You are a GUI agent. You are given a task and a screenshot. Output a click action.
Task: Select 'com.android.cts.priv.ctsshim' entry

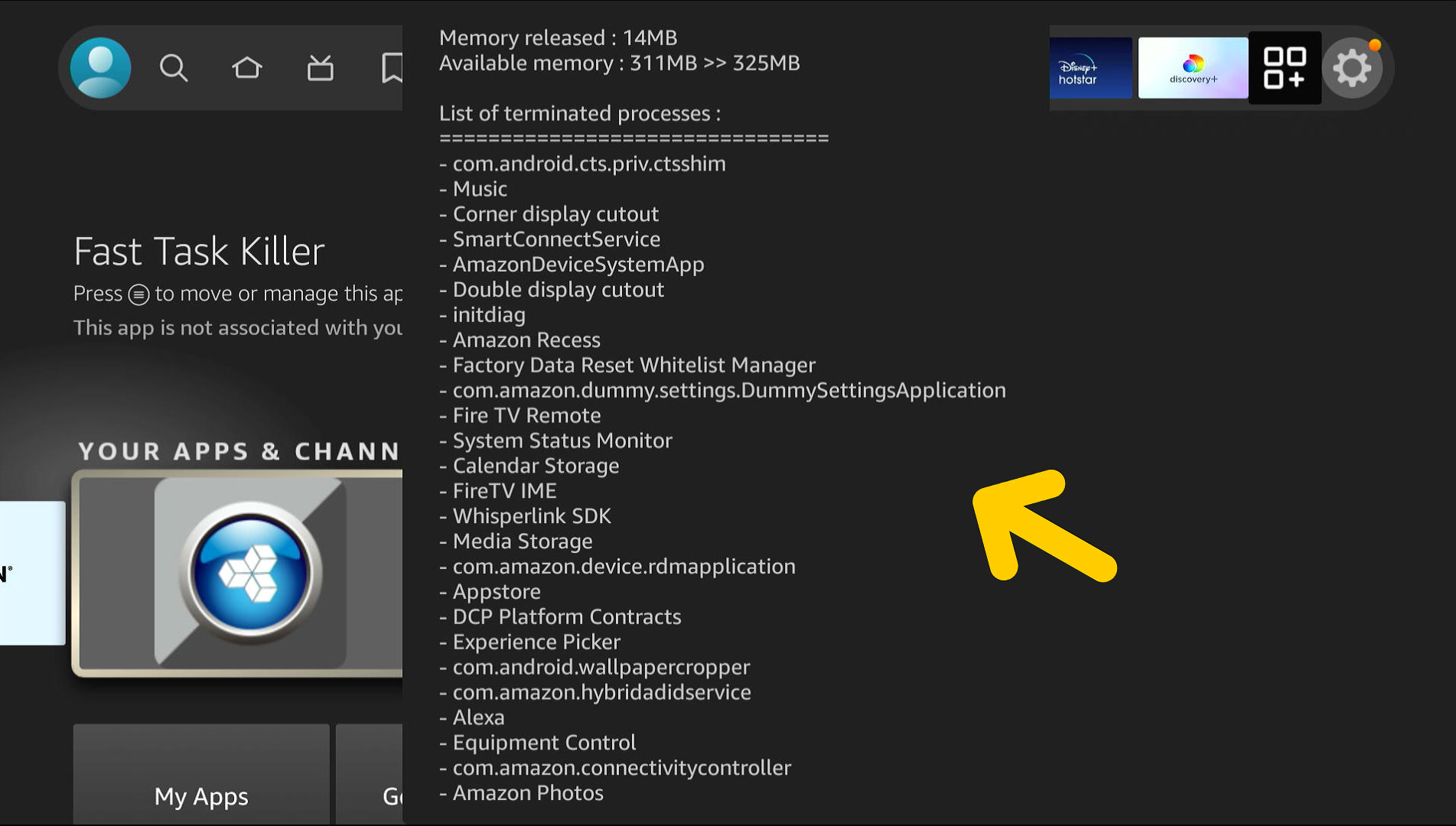[582, 164]
